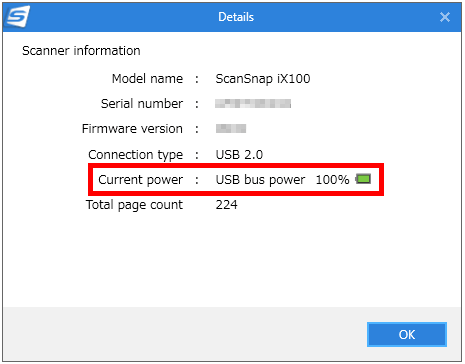
Task: Click the ScanSnap logo icon
Action: tap(18, 16)
